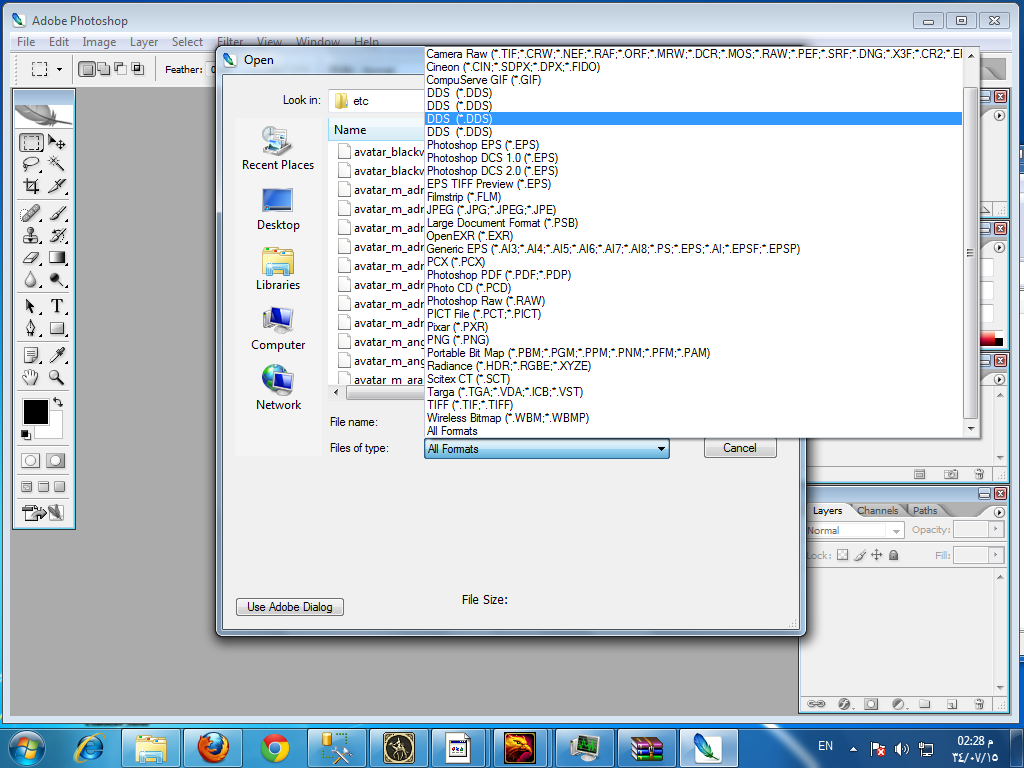Click the foreground color swatch
Image resolution: width=1024 pixels, height=768 pixels.
tap(35, 412)
